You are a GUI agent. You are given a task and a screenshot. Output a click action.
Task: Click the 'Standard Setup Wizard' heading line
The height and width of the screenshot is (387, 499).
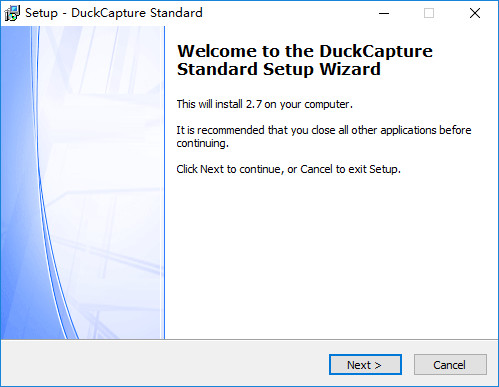(279, 69)
